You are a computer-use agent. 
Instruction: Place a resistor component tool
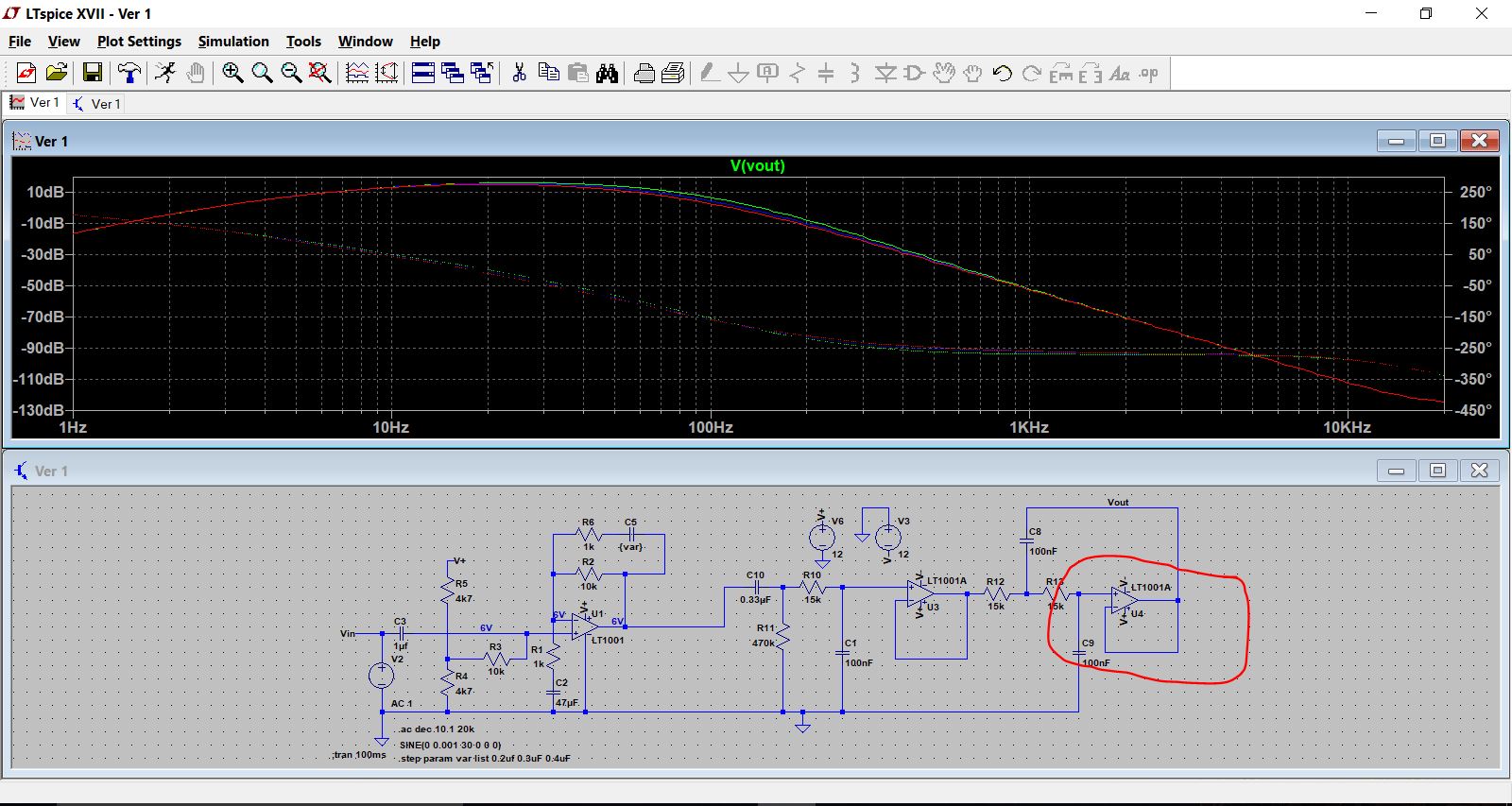tap(798, 73)
